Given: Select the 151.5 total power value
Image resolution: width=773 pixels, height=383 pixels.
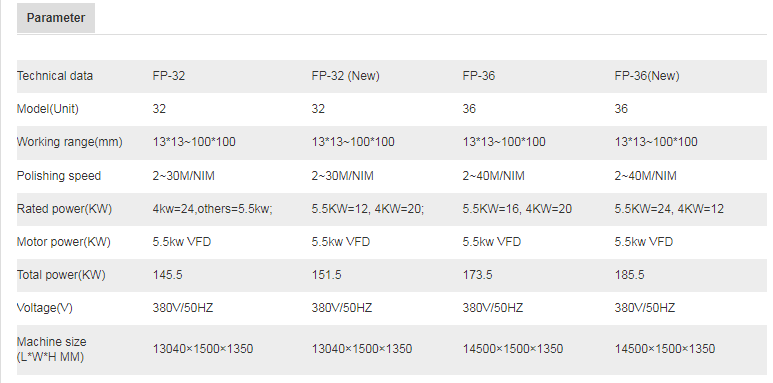Looking at the screenshot, I should pyautogui.click(x=326, y=275).
